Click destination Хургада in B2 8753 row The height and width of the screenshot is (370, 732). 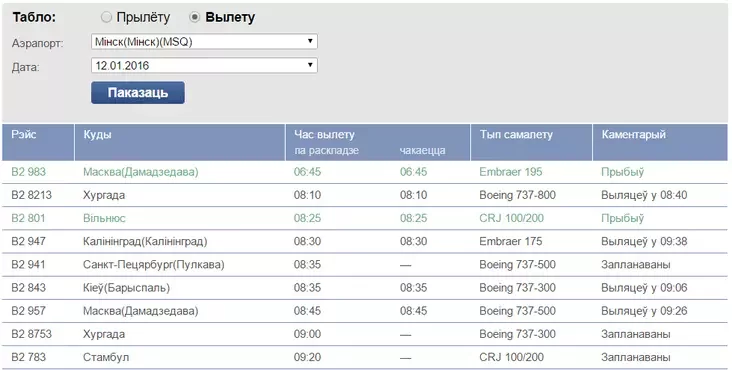coord(104,334)
